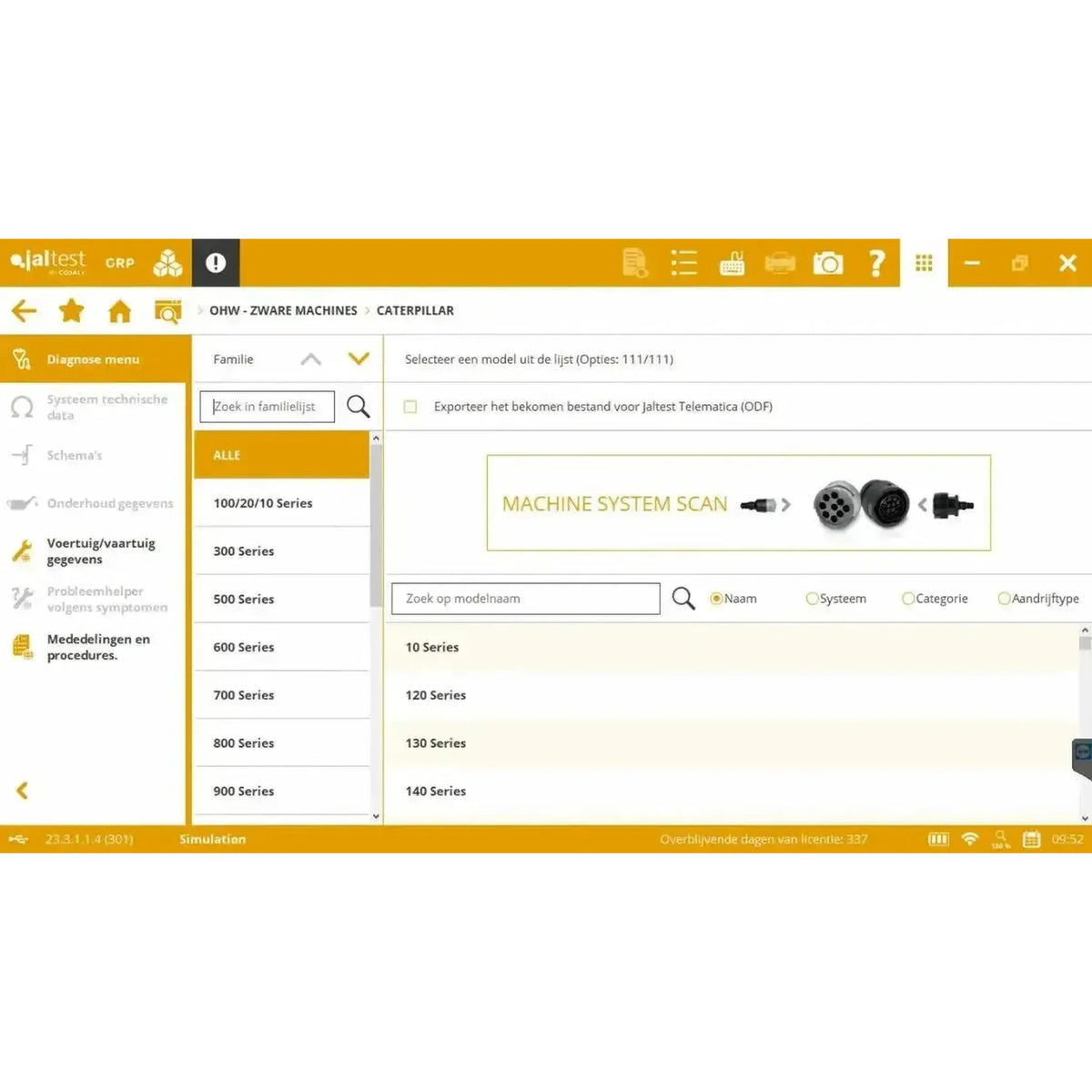1092x1092 pixels.
Task: Click the back arrow navigation icon
Action: tap(25, 311)
